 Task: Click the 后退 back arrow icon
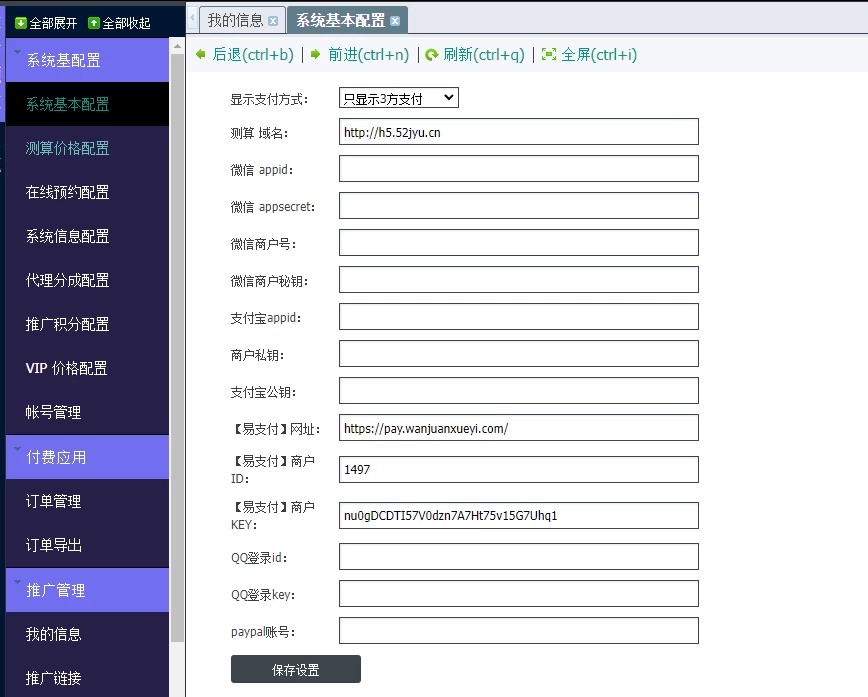click(201, 55)
